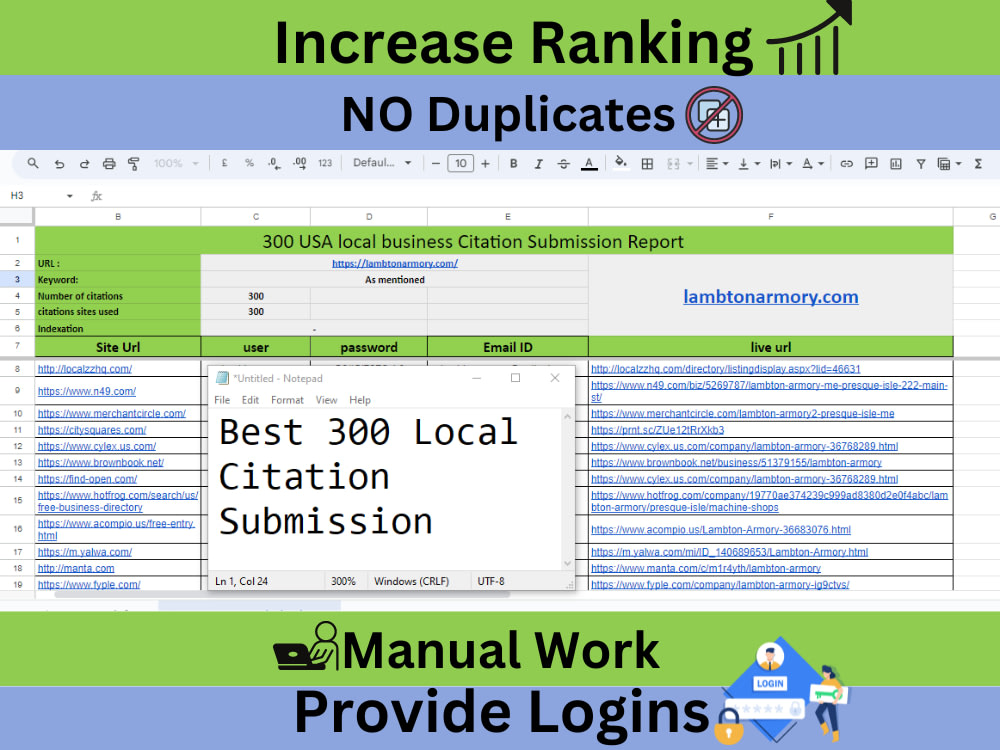Open the horizontal align dropdown
This screenshot has height=750, width=1000.
[717, 164]
